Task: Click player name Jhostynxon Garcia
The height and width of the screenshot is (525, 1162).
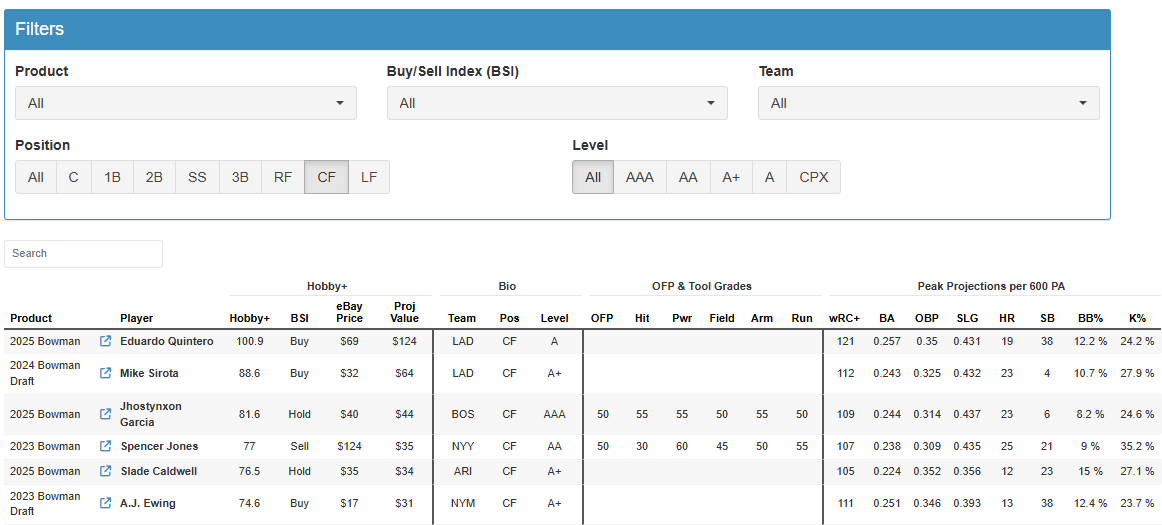Action: coord(150,414)
